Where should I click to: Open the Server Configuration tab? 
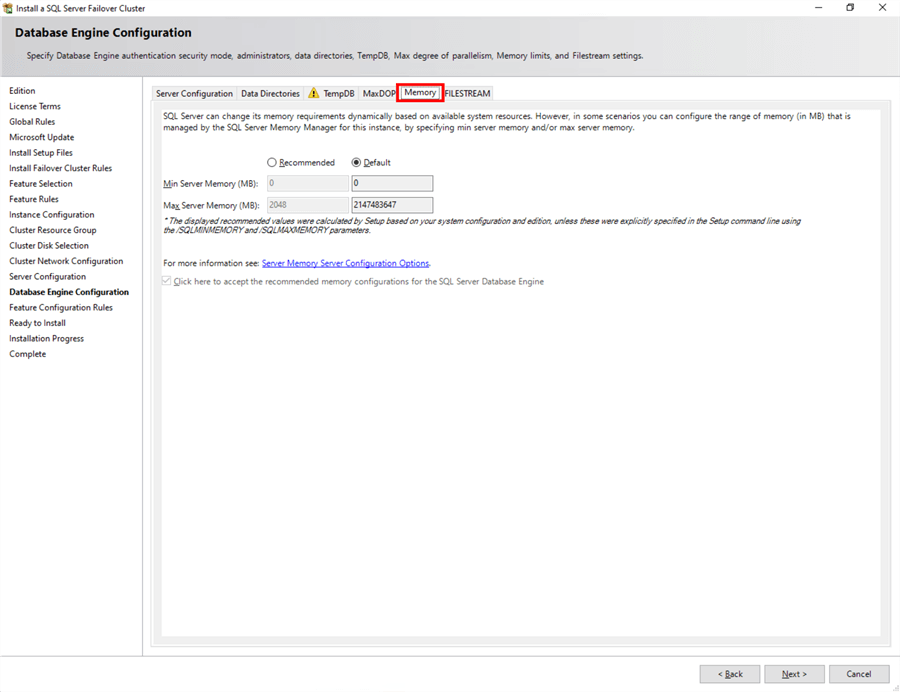point(194,94)
